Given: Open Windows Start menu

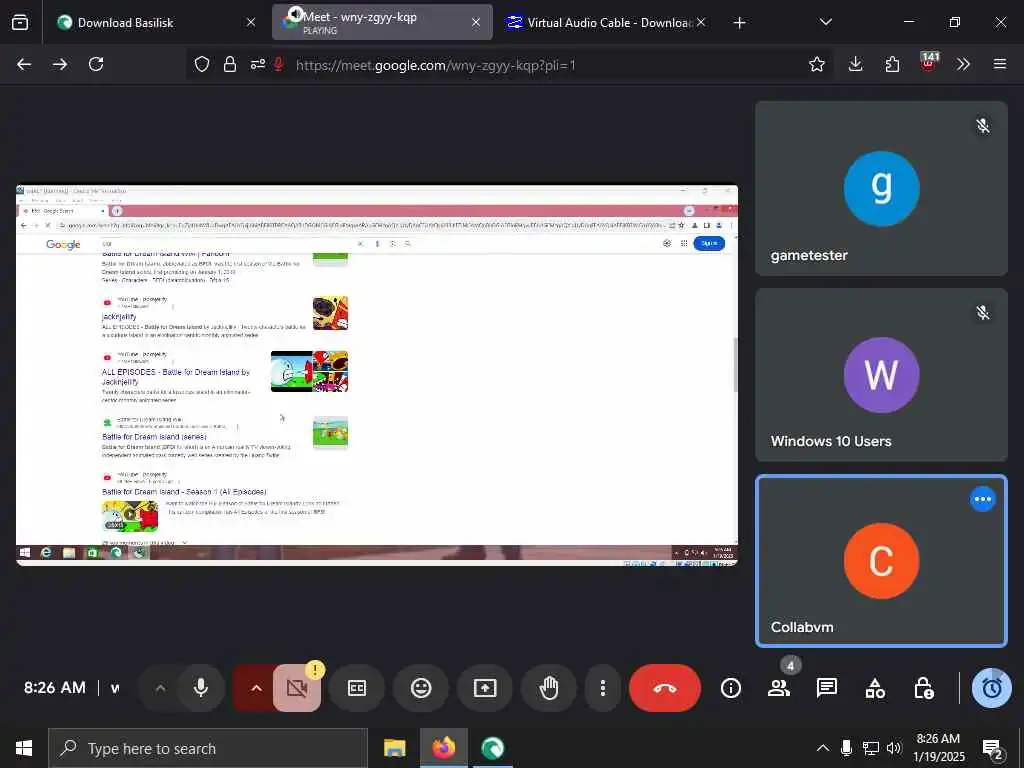Looking at the screenshot, I should pyautogui.click(x=24, y=748).
